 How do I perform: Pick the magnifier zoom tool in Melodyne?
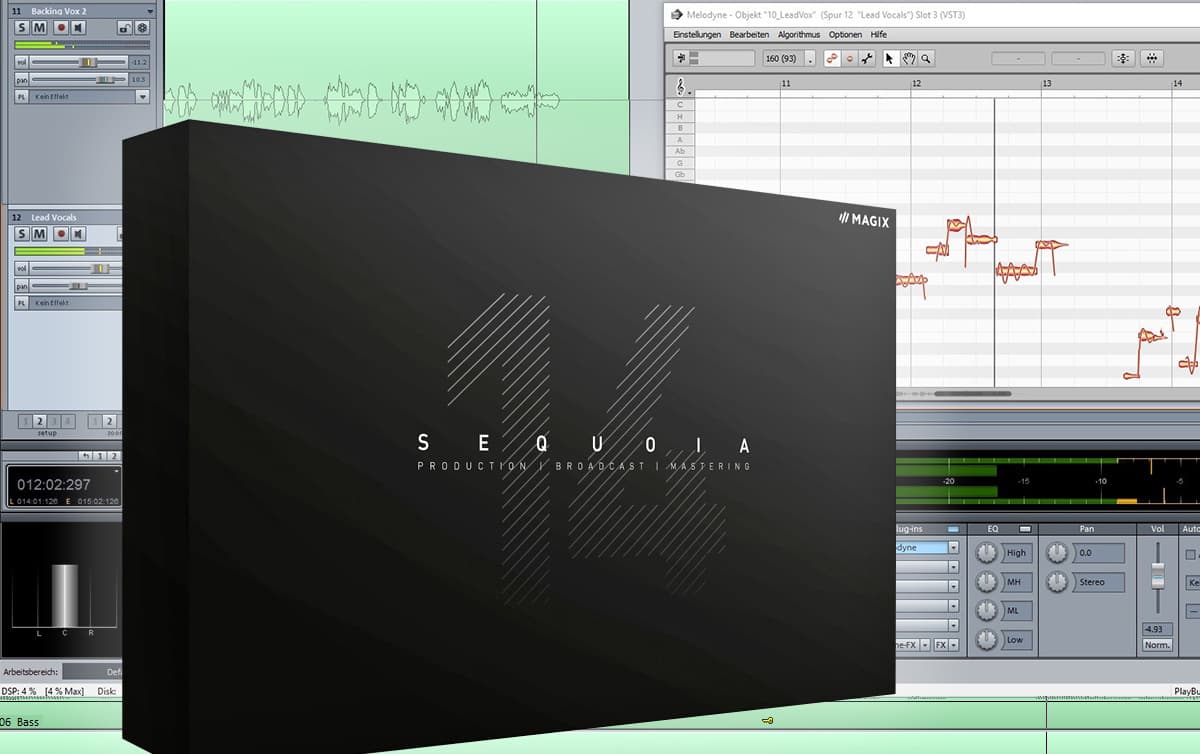click(927, 59)
